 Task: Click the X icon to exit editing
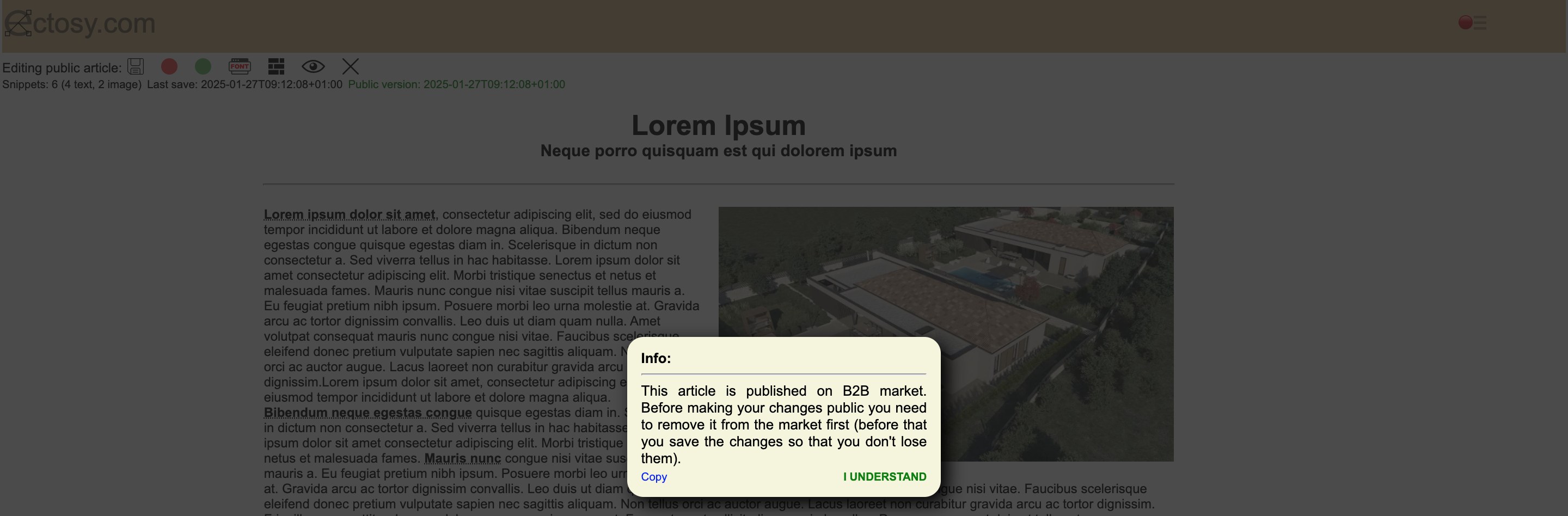pos(350,66)
